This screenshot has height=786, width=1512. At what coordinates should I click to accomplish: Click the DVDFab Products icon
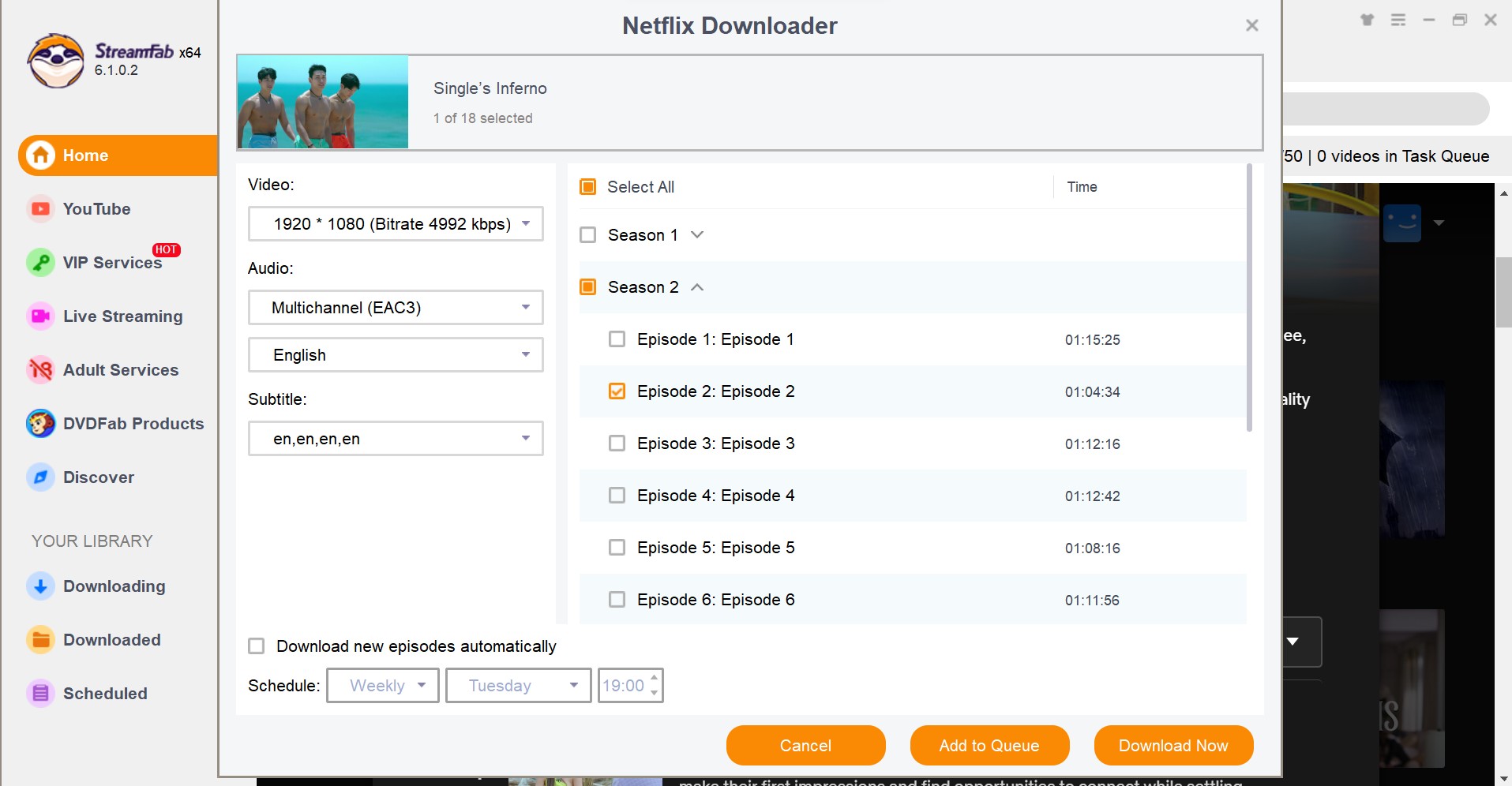40,424
